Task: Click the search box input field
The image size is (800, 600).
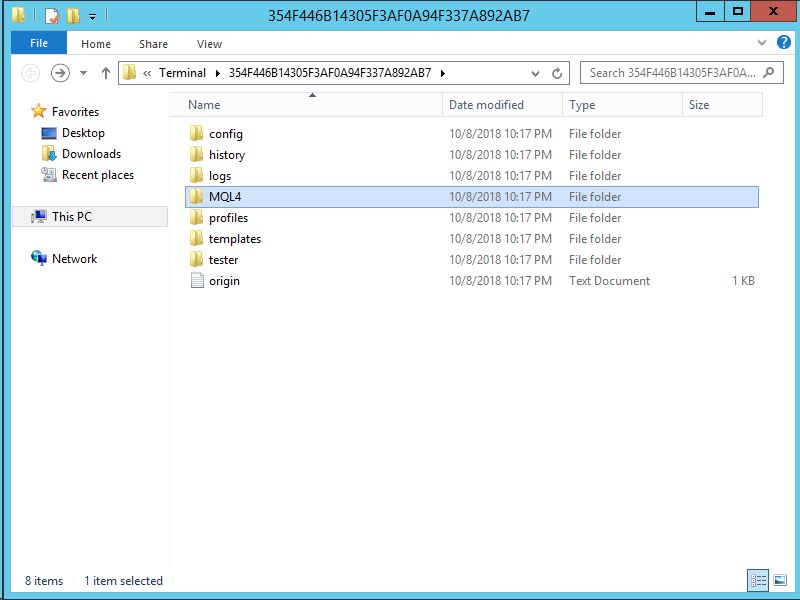Action: point(670,73)
